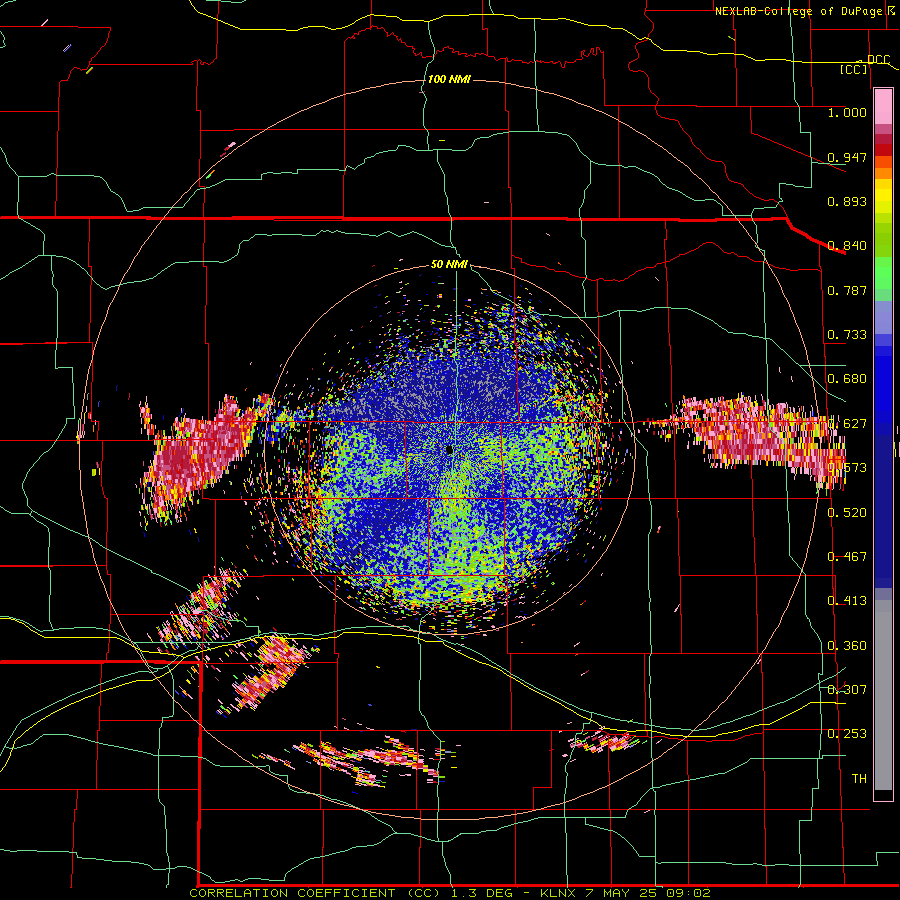900x900 pixels.
Task: Click the 0.947 scale value
Action: pyautogui.click(x=847, y=157)
